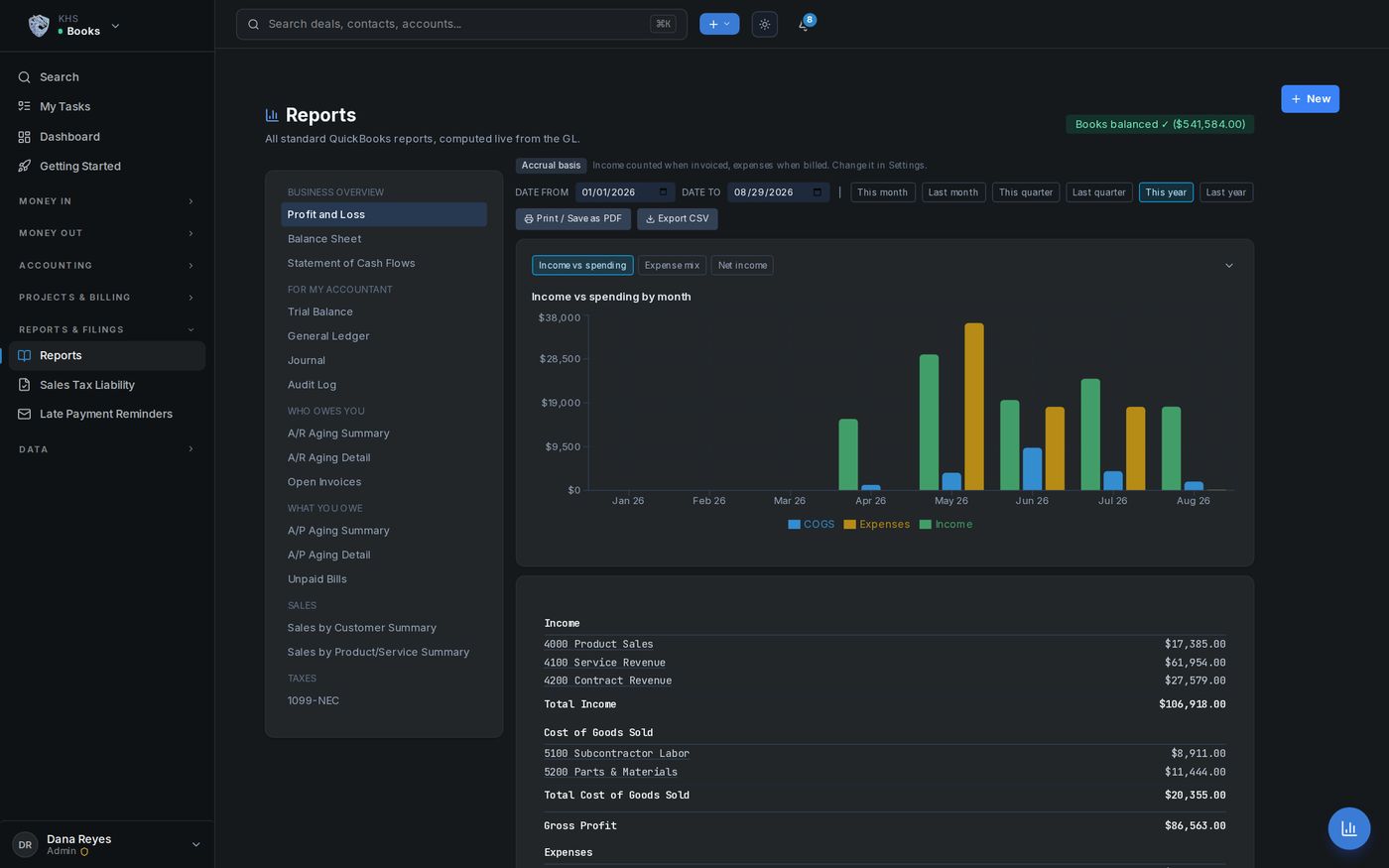This screenshot has height=868, width=1389.
Task: Open Dana Reyes user menu chevron
Action: [x=195, y=844]
